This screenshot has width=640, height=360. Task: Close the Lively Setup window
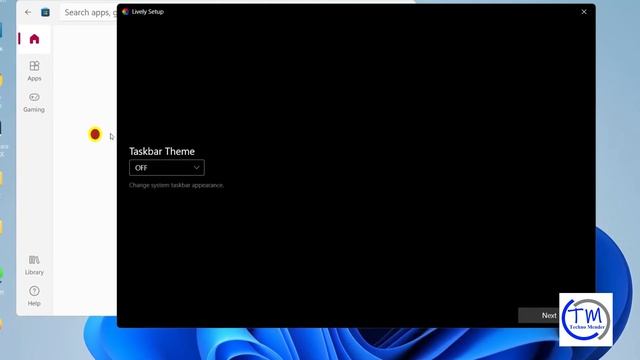point(584,12)
